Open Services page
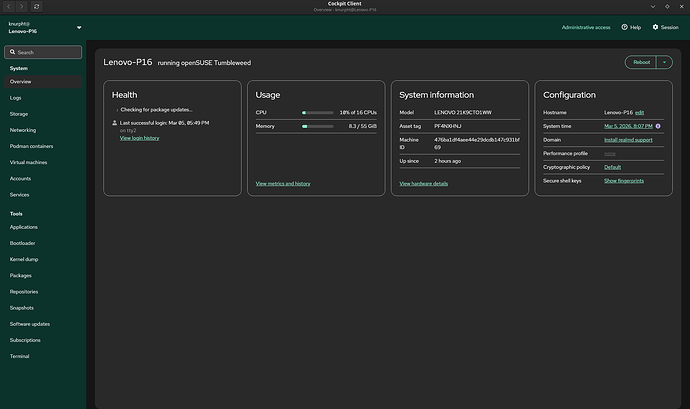690x409 pixels. point(43,195)
